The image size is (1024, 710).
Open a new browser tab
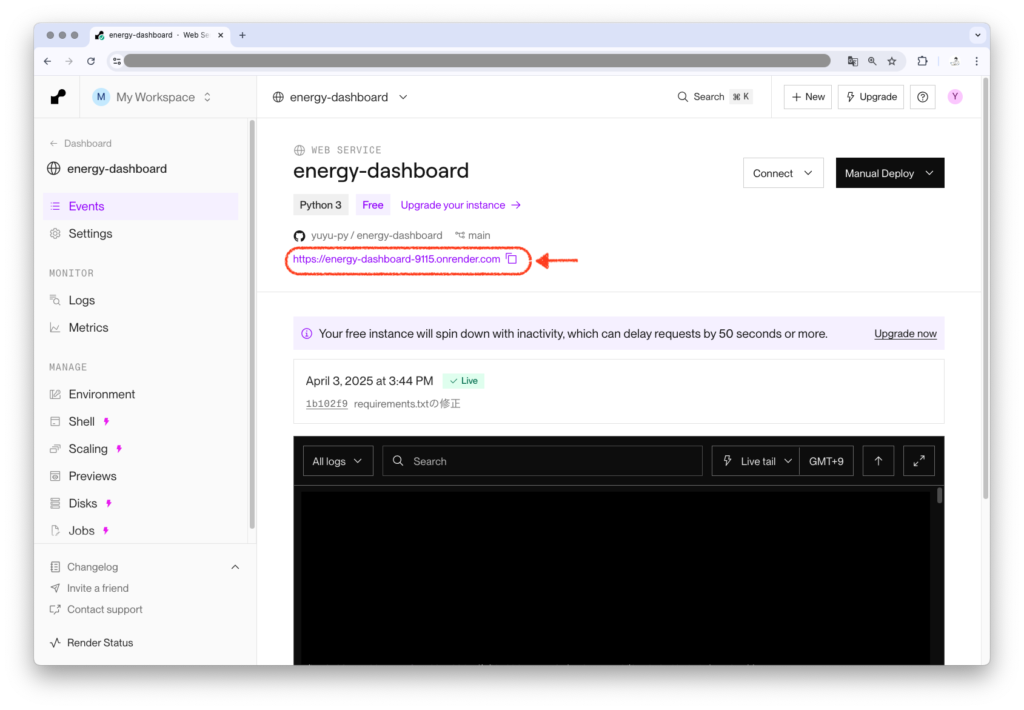(x=242, y=35)
